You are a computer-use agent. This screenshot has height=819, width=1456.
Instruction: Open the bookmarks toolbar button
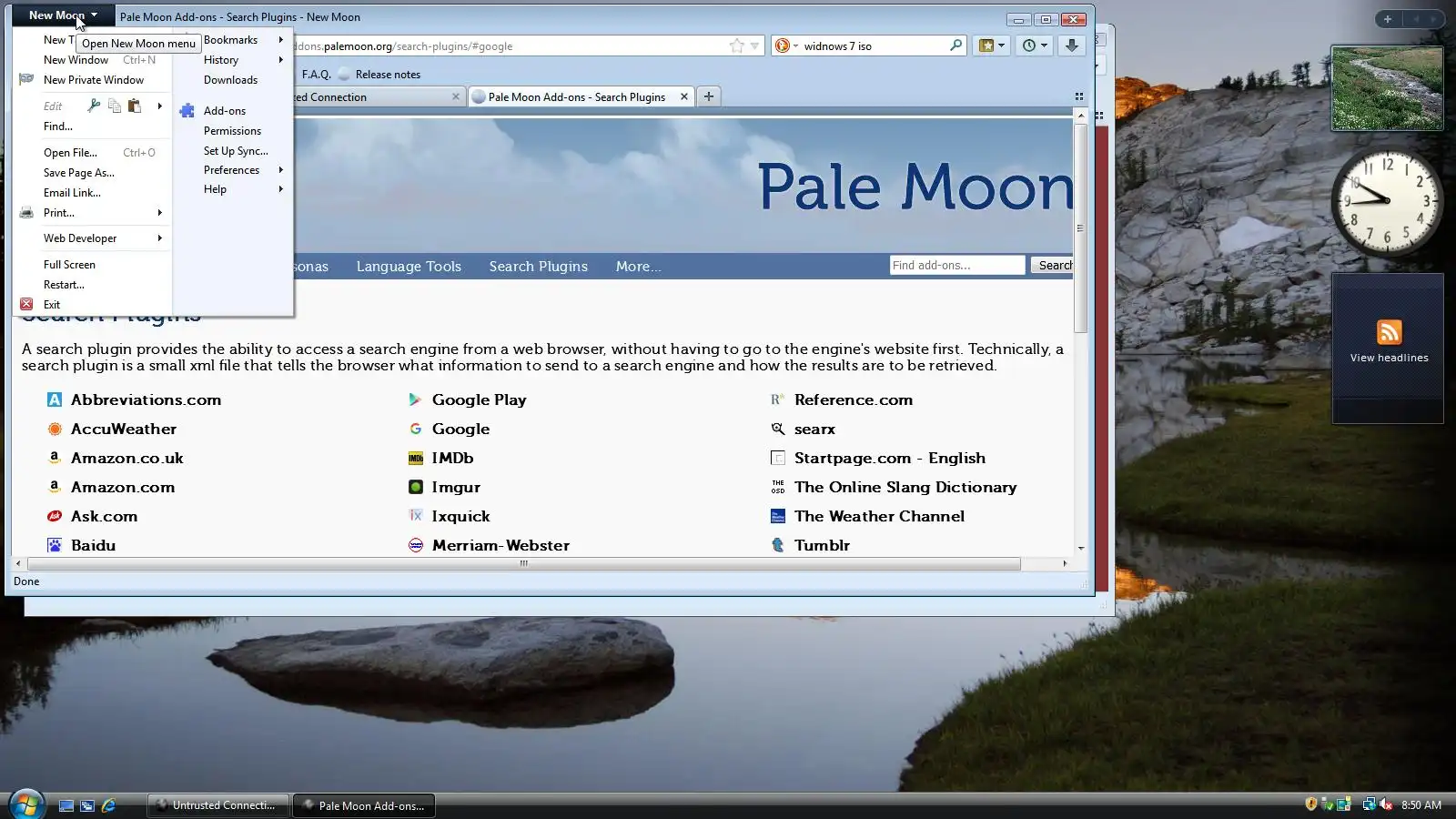click(x=990, y=45)
